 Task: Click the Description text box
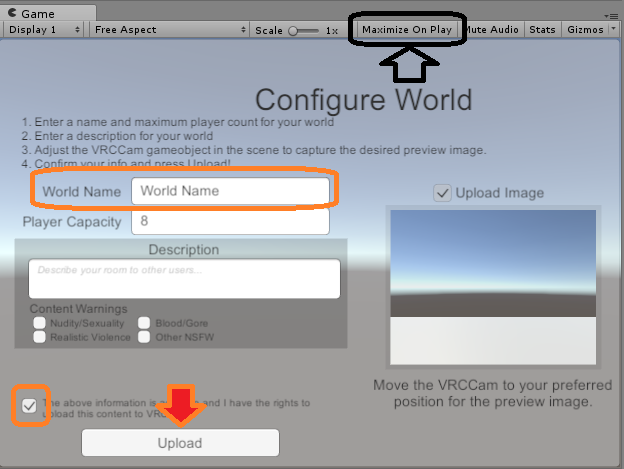pos(184,278)
